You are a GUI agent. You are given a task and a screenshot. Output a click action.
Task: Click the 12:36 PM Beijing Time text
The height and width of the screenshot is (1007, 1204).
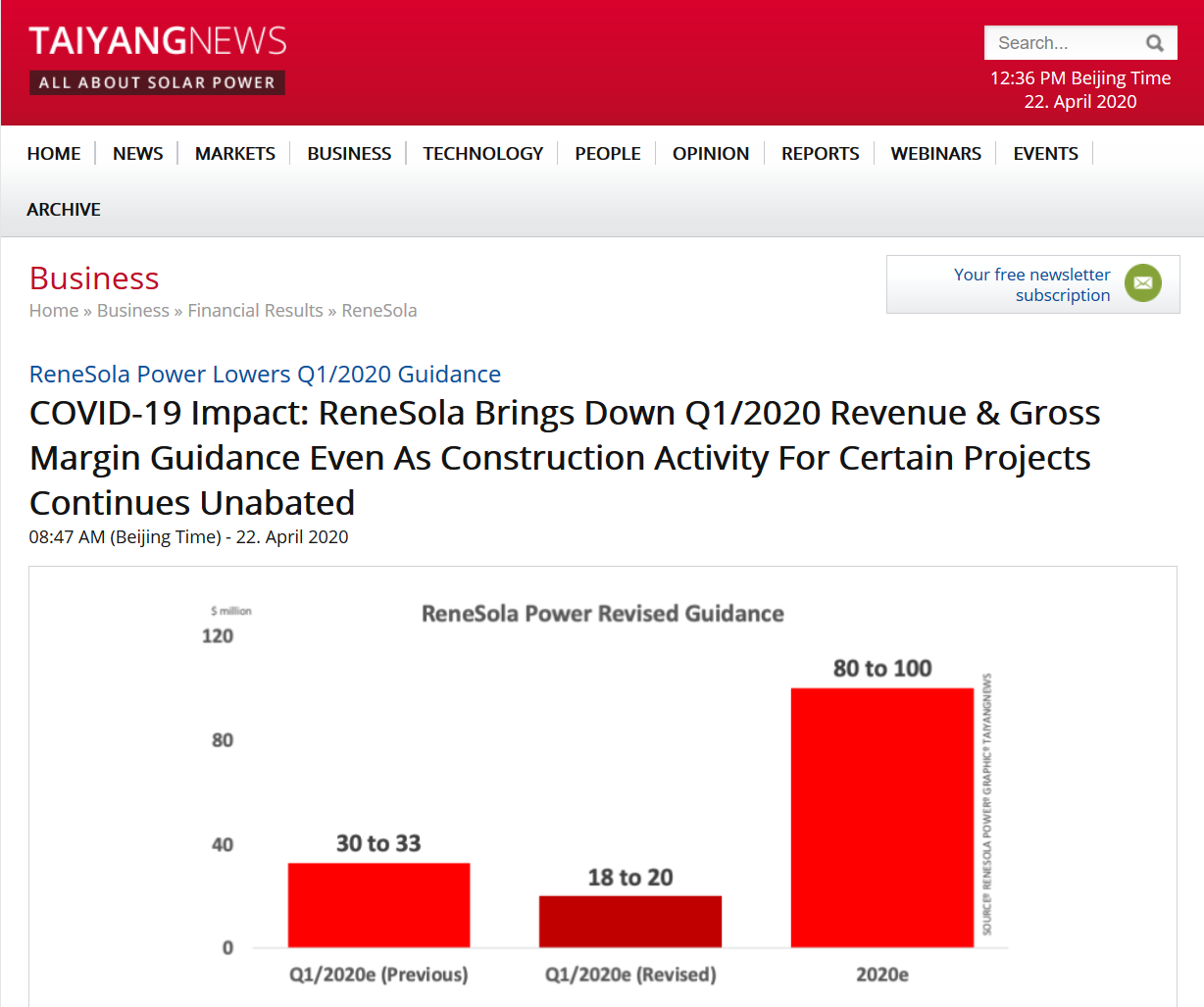[1080, 78]
